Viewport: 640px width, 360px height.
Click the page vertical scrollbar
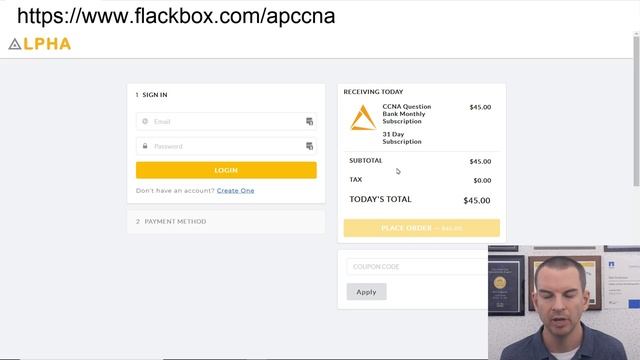[x=636, y=110]
